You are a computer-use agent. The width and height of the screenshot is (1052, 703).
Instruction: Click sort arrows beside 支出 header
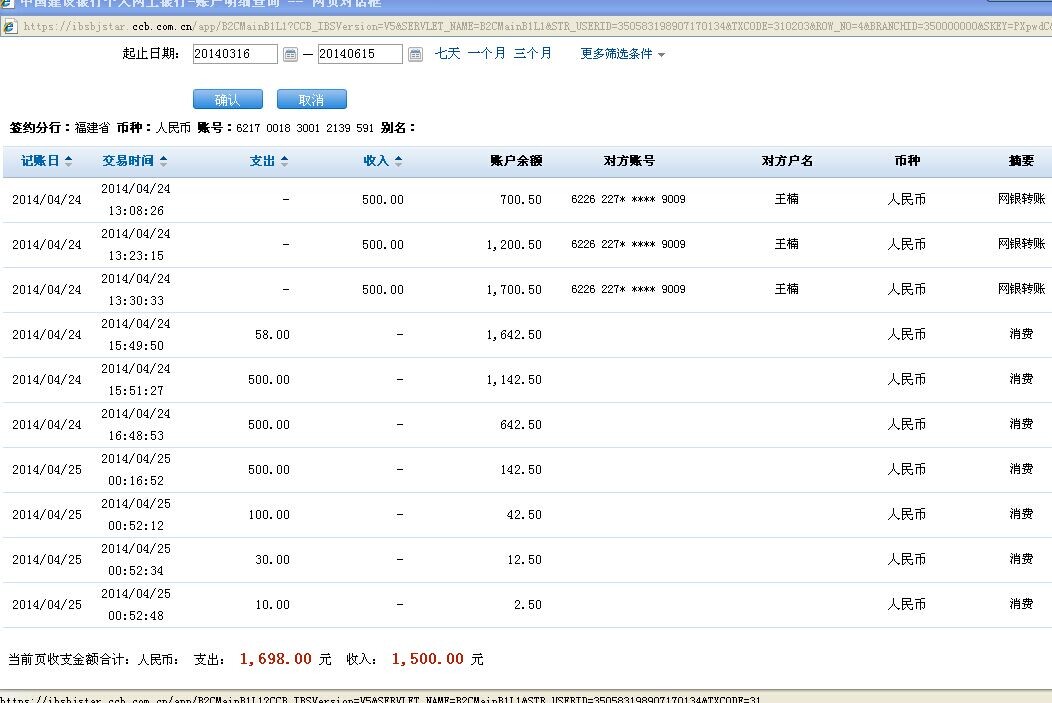coord(284,161)
